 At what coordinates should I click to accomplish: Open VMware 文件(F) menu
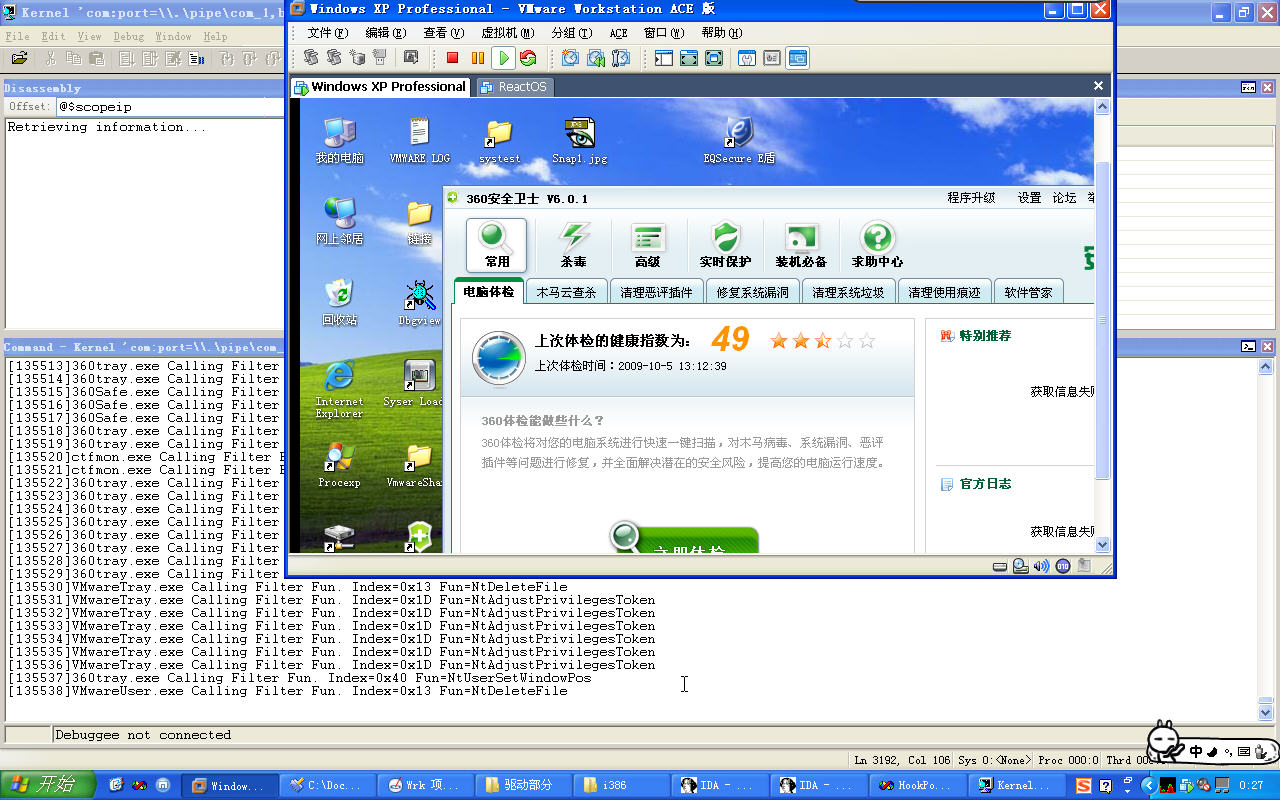[x=326, y=33]
